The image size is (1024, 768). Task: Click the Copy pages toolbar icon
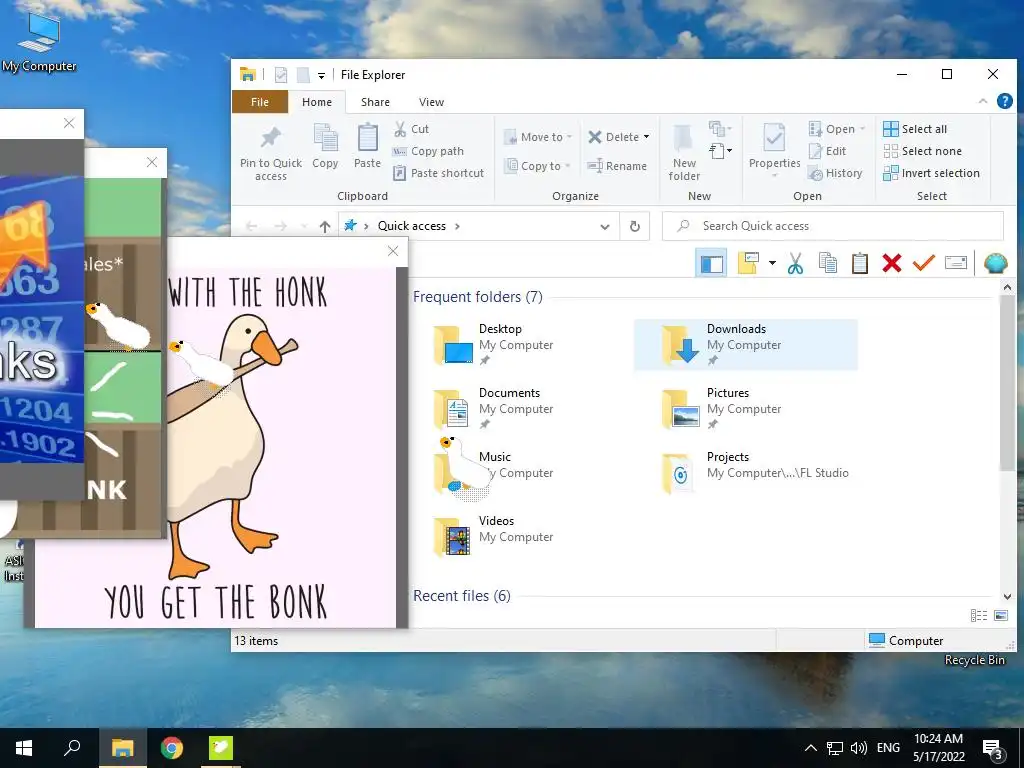[x=828, y=263]
